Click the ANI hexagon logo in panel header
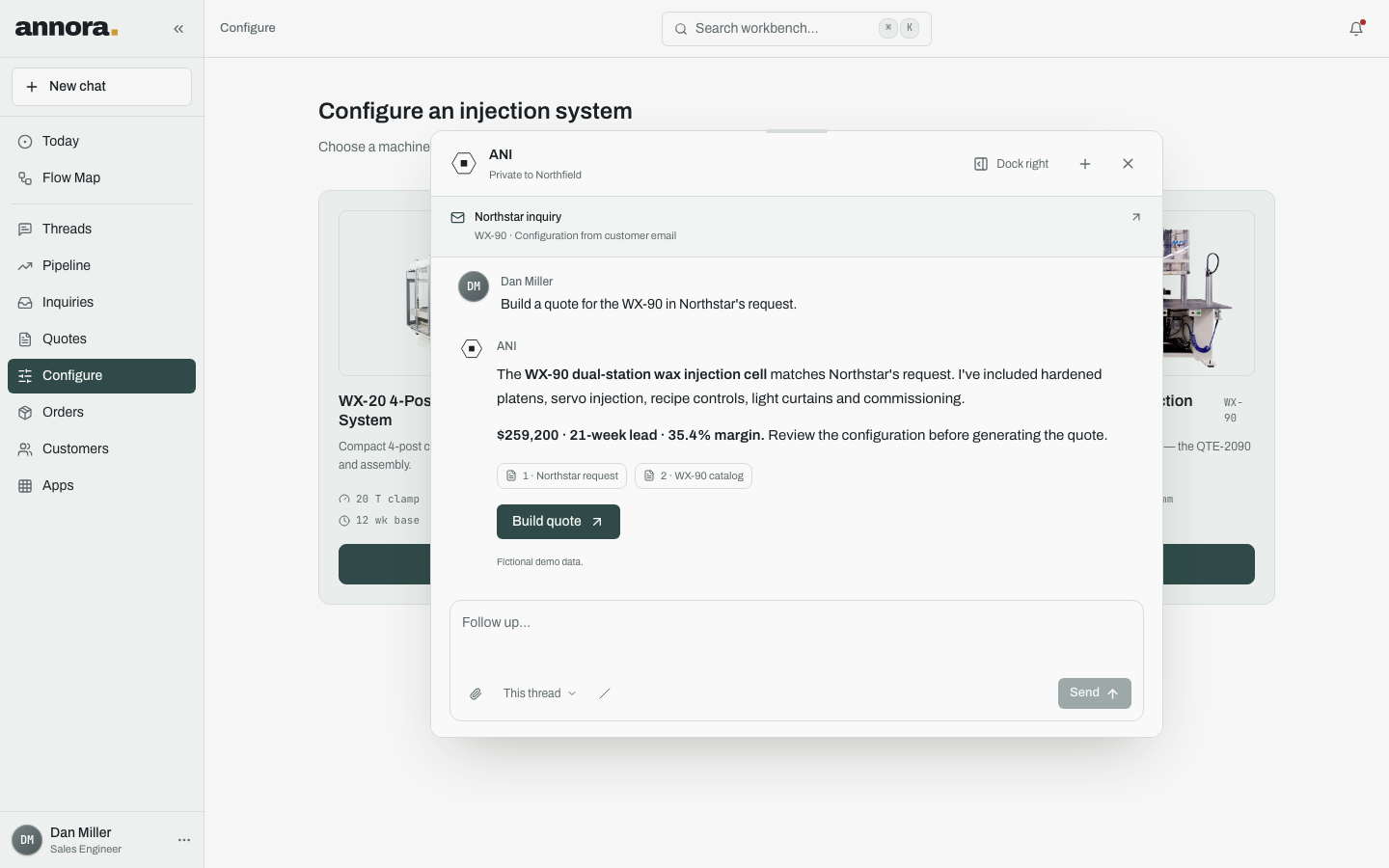 coord(464,164)
